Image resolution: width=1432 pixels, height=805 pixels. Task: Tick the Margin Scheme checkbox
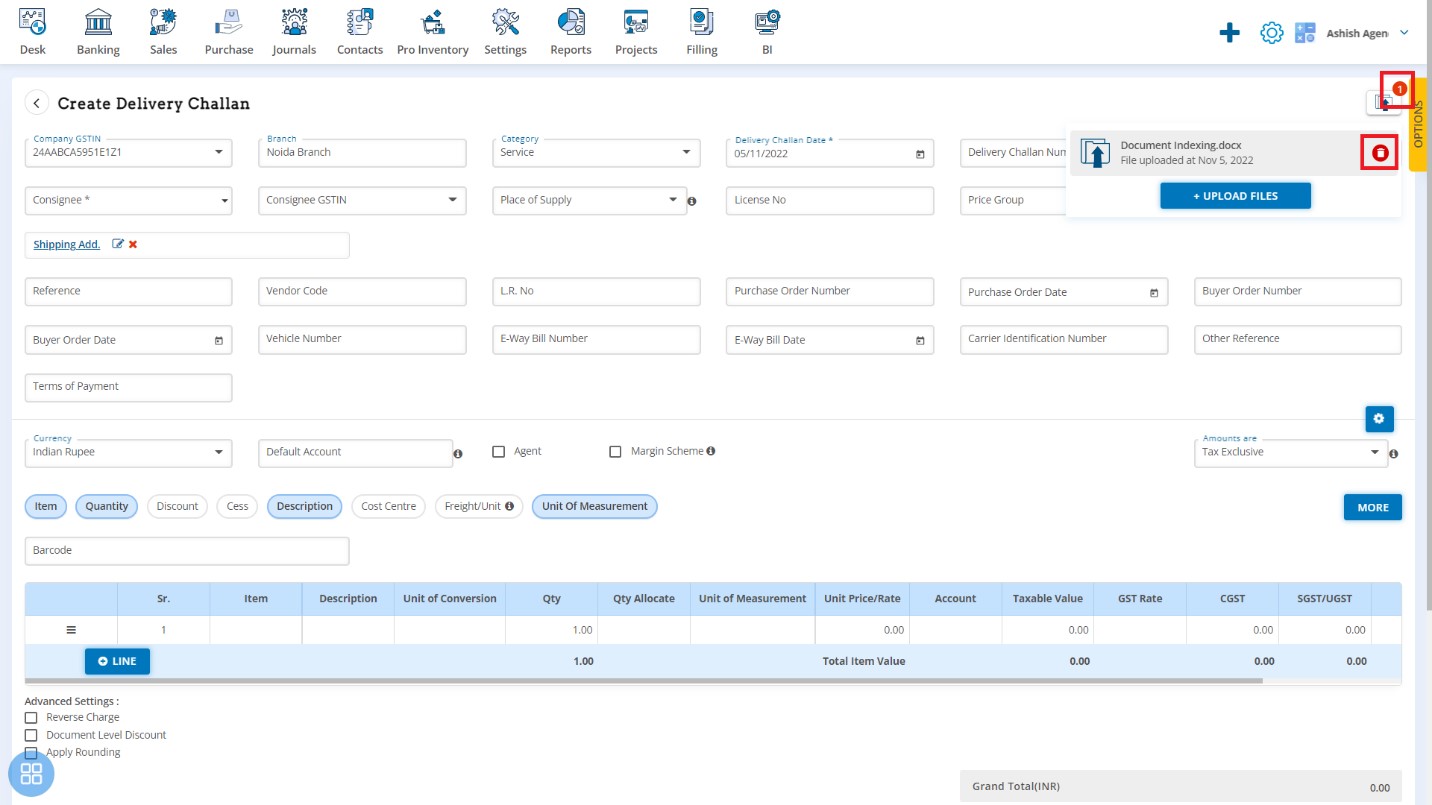(615, 452)
